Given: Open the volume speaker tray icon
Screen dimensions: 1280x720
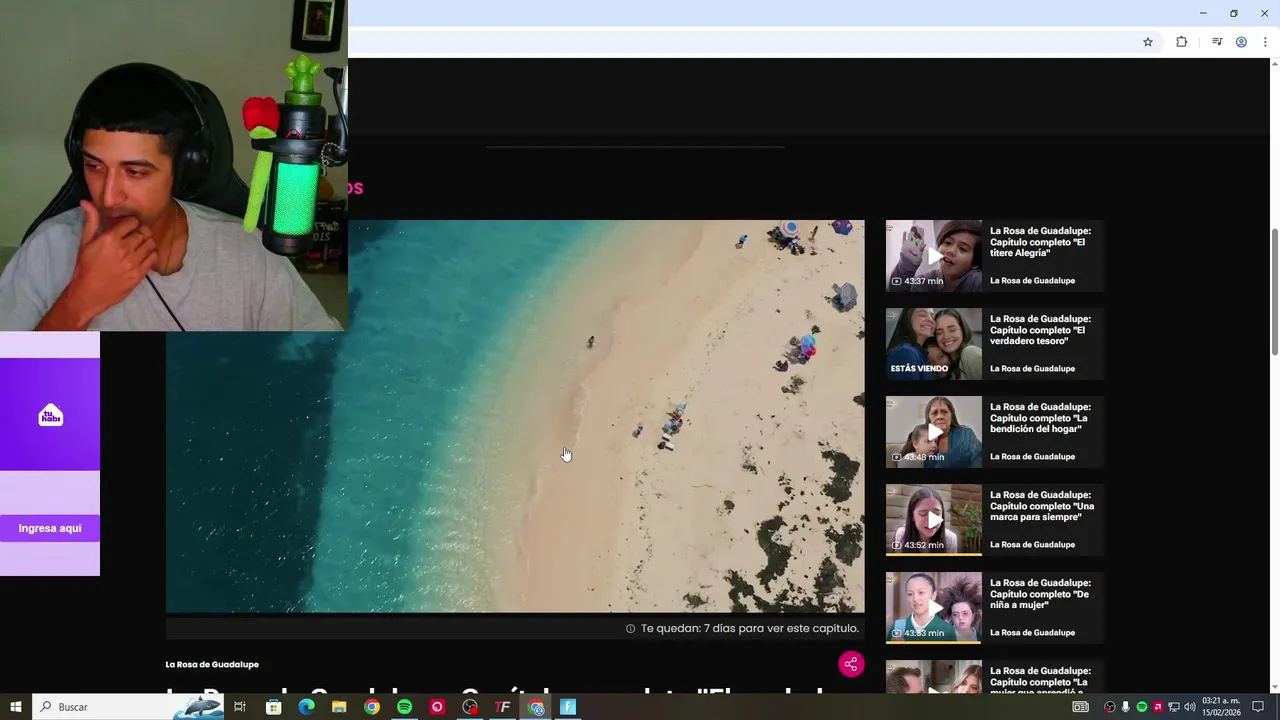Looking at the screenshot, I should tap(1190, 707).
